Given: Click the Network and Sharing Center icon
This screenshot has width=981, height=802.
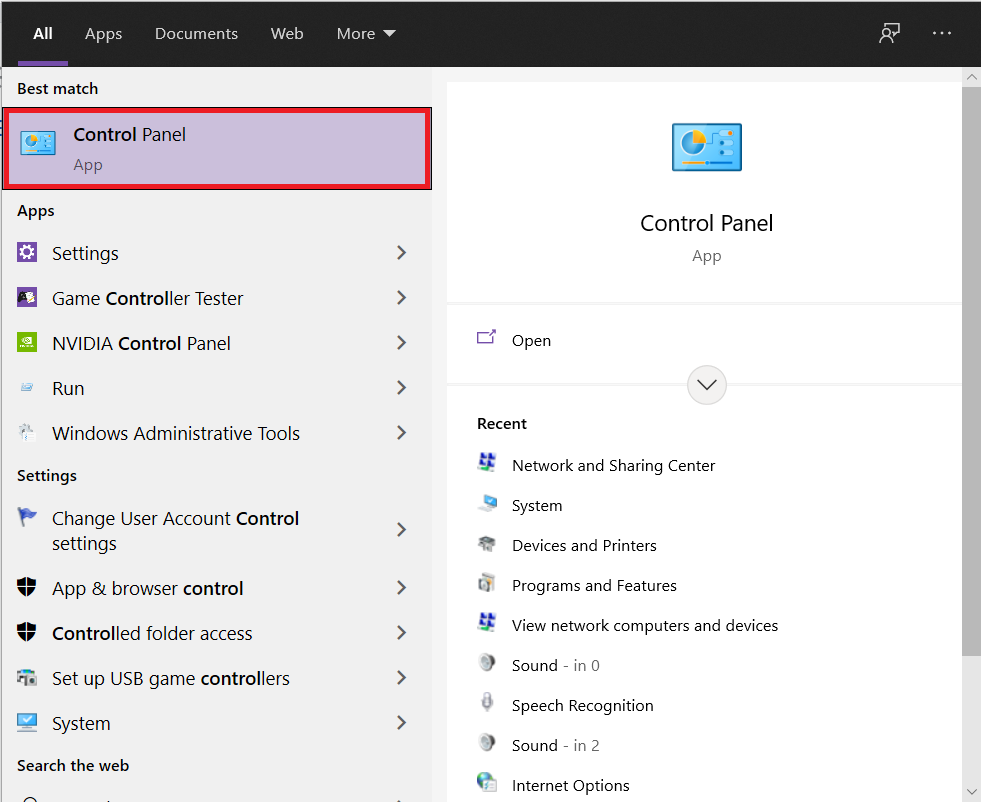Looking at the screenshot, I should (x=487, y=462).
